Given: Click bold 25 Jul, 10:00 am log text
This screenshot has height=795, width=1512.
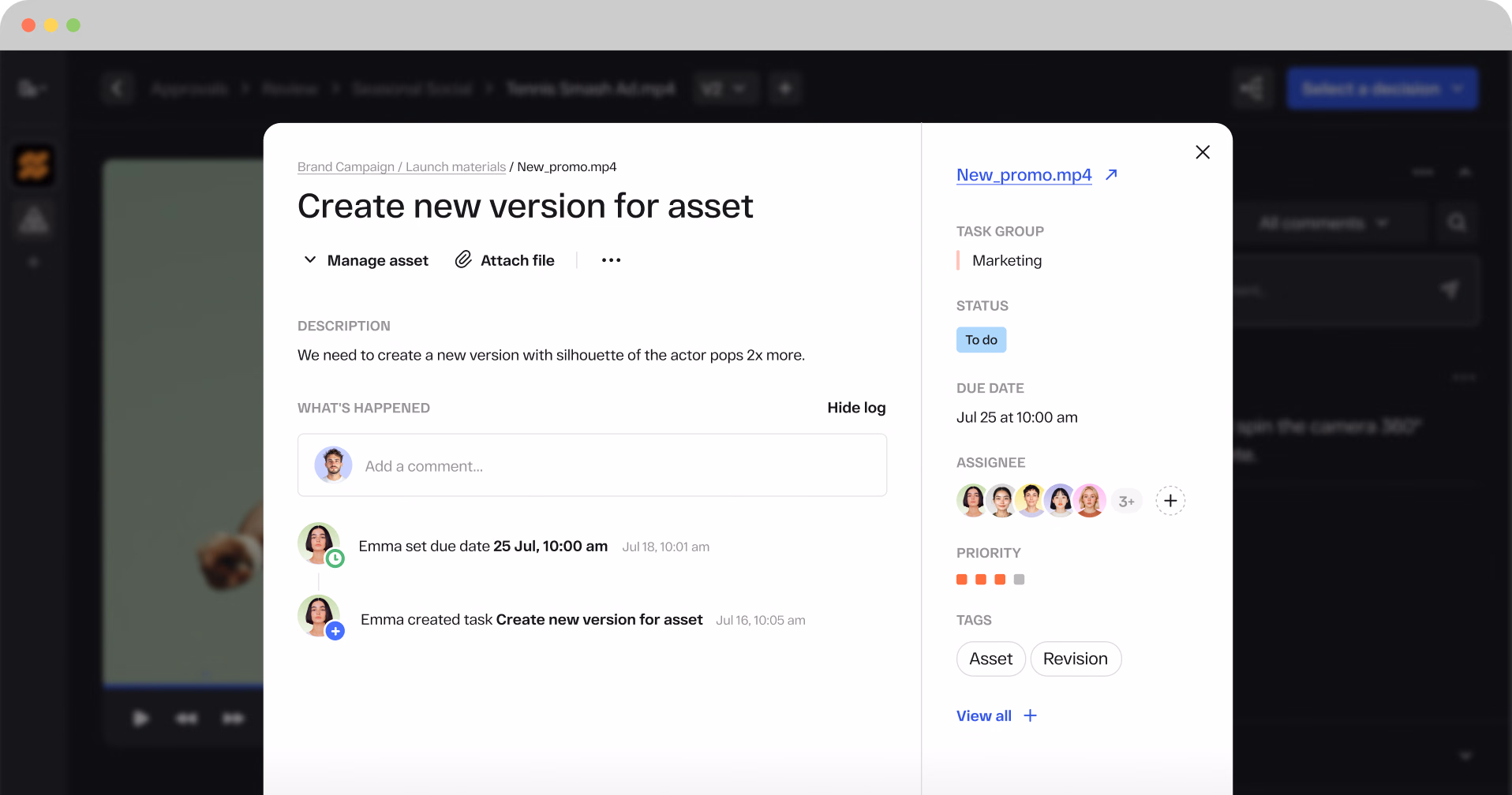Looking at the screenshot, I should (x=550, y=546).
